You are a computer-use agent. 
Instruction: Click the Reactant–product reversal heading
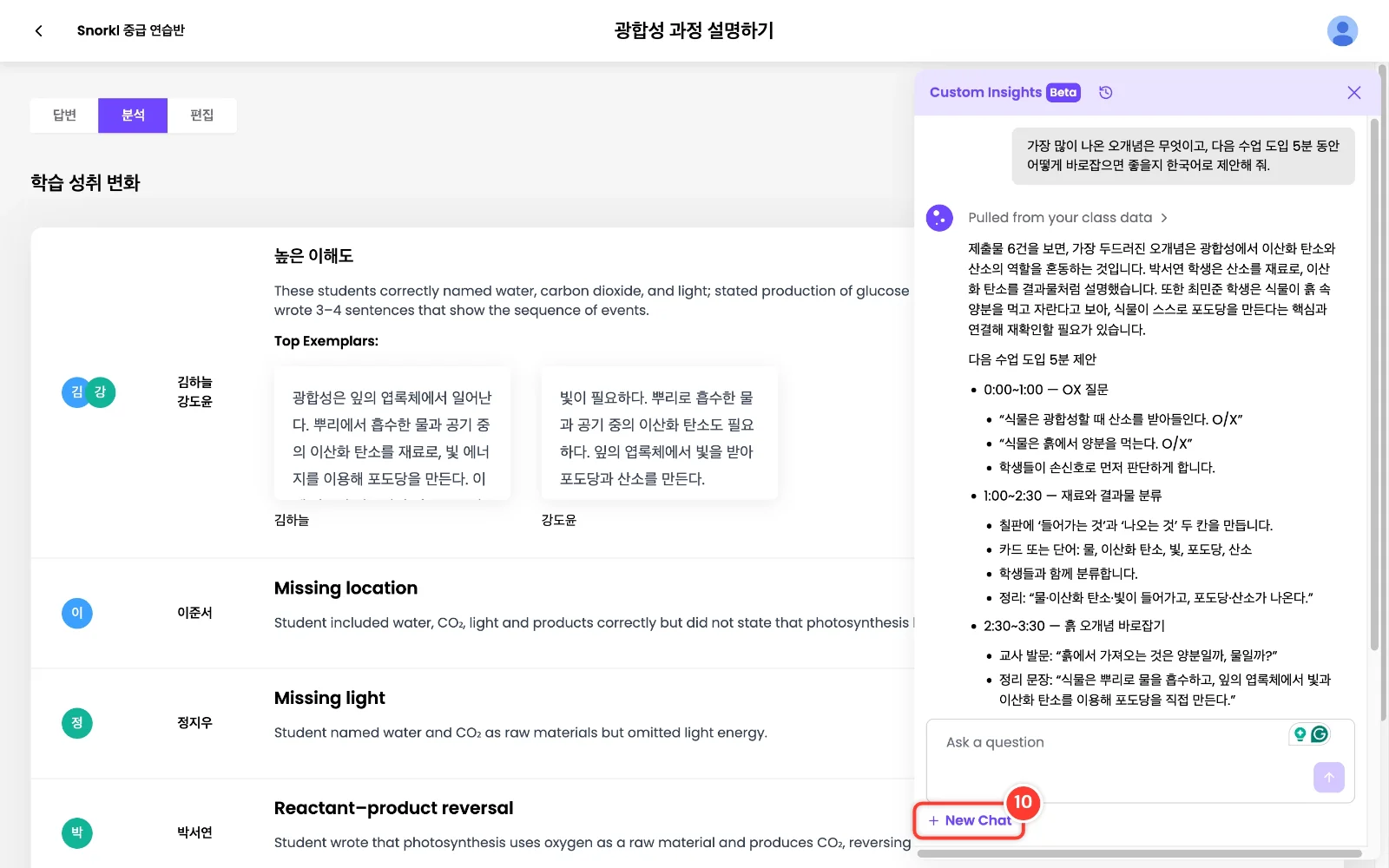click(x=393, y=808)
